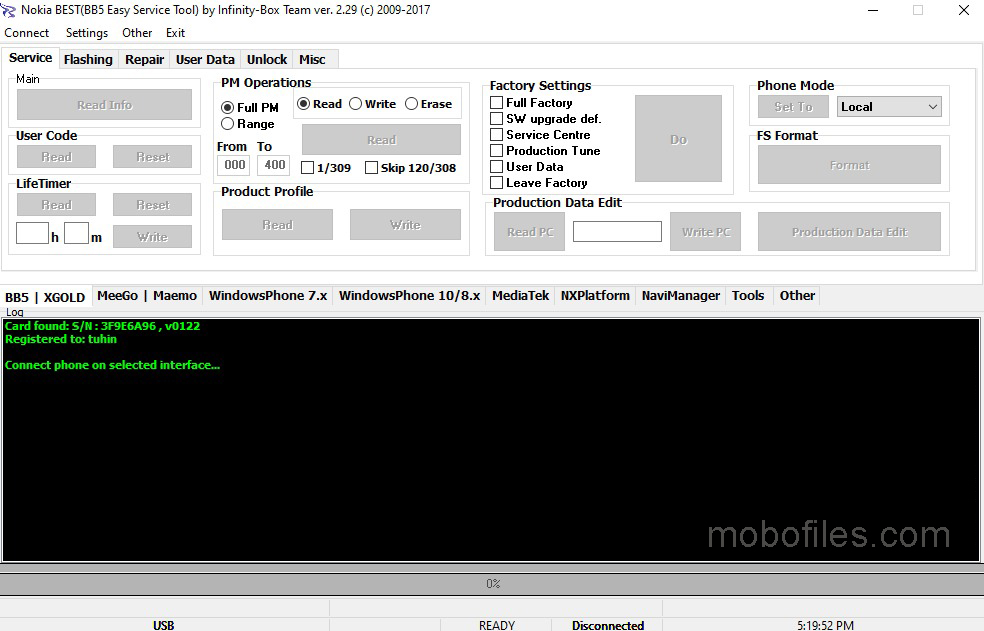Image resolution: width=984 pixels, height=631 pixels.
Task: Focus the LifeTimer hours field
Action: (32, 233)
